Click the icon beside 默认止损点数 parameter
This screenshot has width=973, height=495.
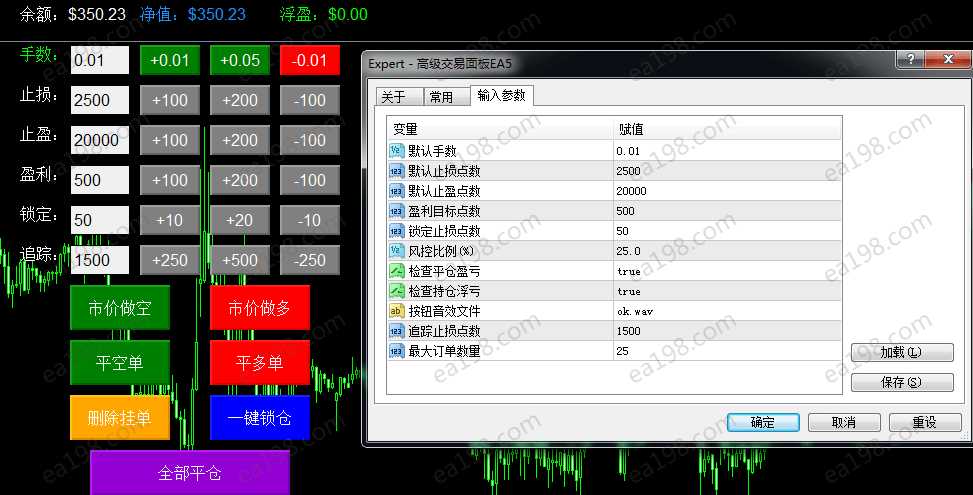(x=396, y=170)
